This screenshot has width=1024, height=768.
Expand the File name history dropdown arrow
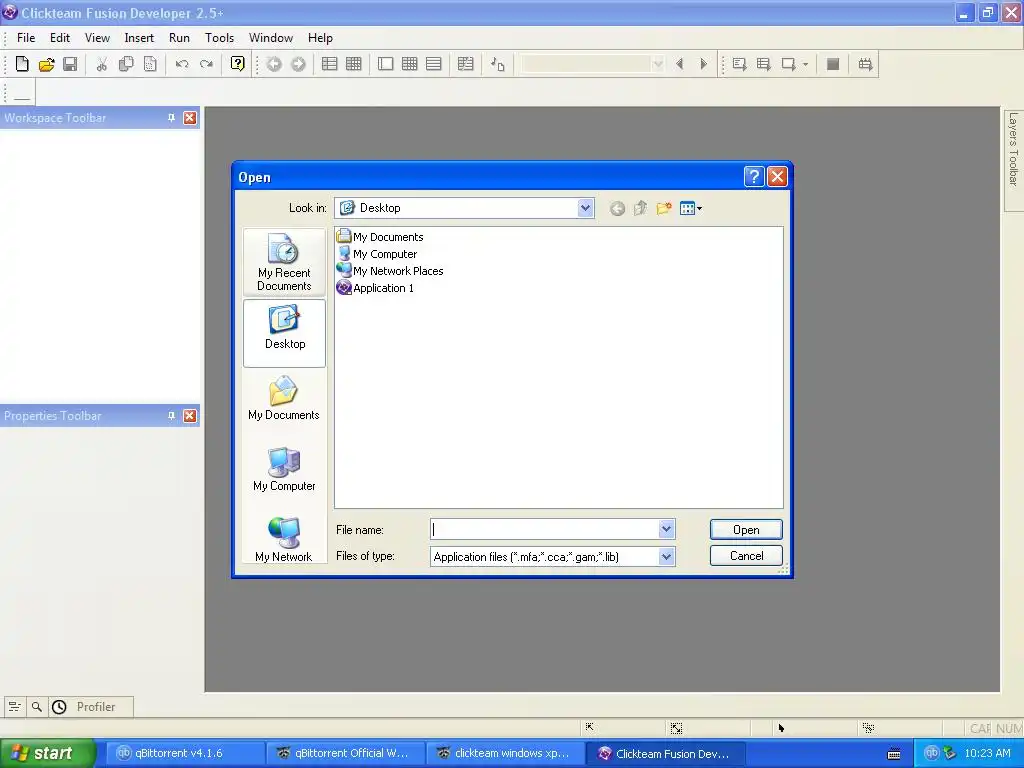[x=666, y=529]
